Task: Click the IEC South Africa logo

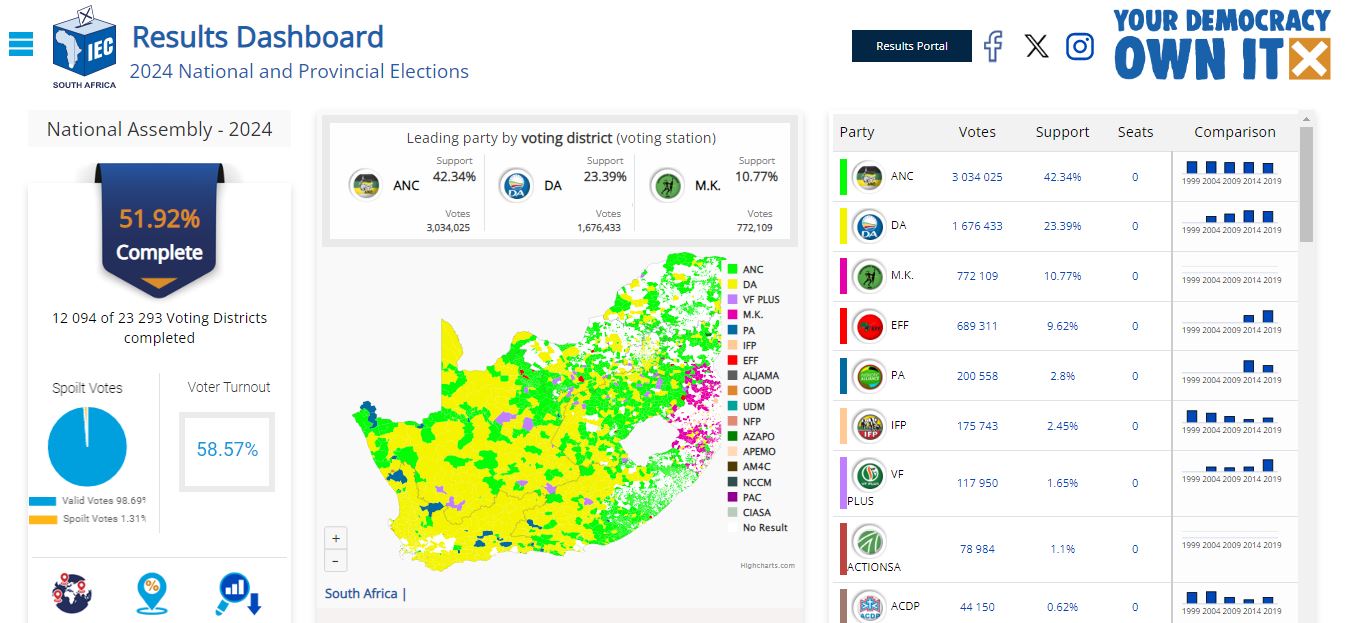Action: [x=84, y=46]
